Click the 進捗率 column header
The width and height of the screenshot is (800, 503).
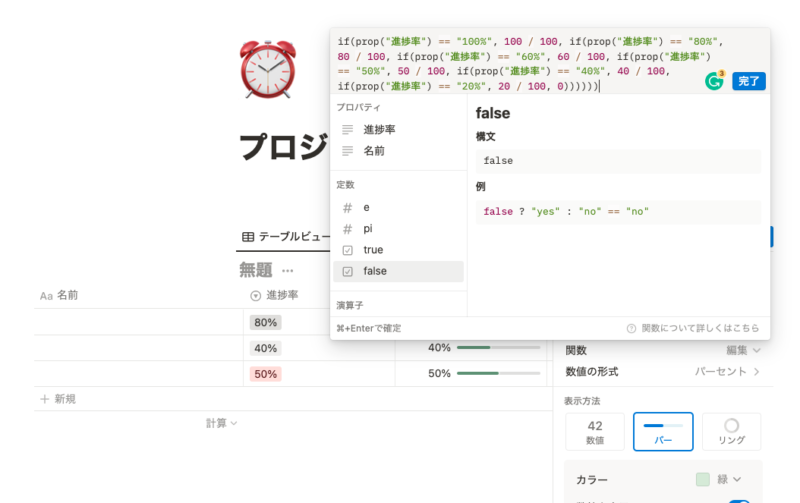pyautogui.click(x=286, y=295)
